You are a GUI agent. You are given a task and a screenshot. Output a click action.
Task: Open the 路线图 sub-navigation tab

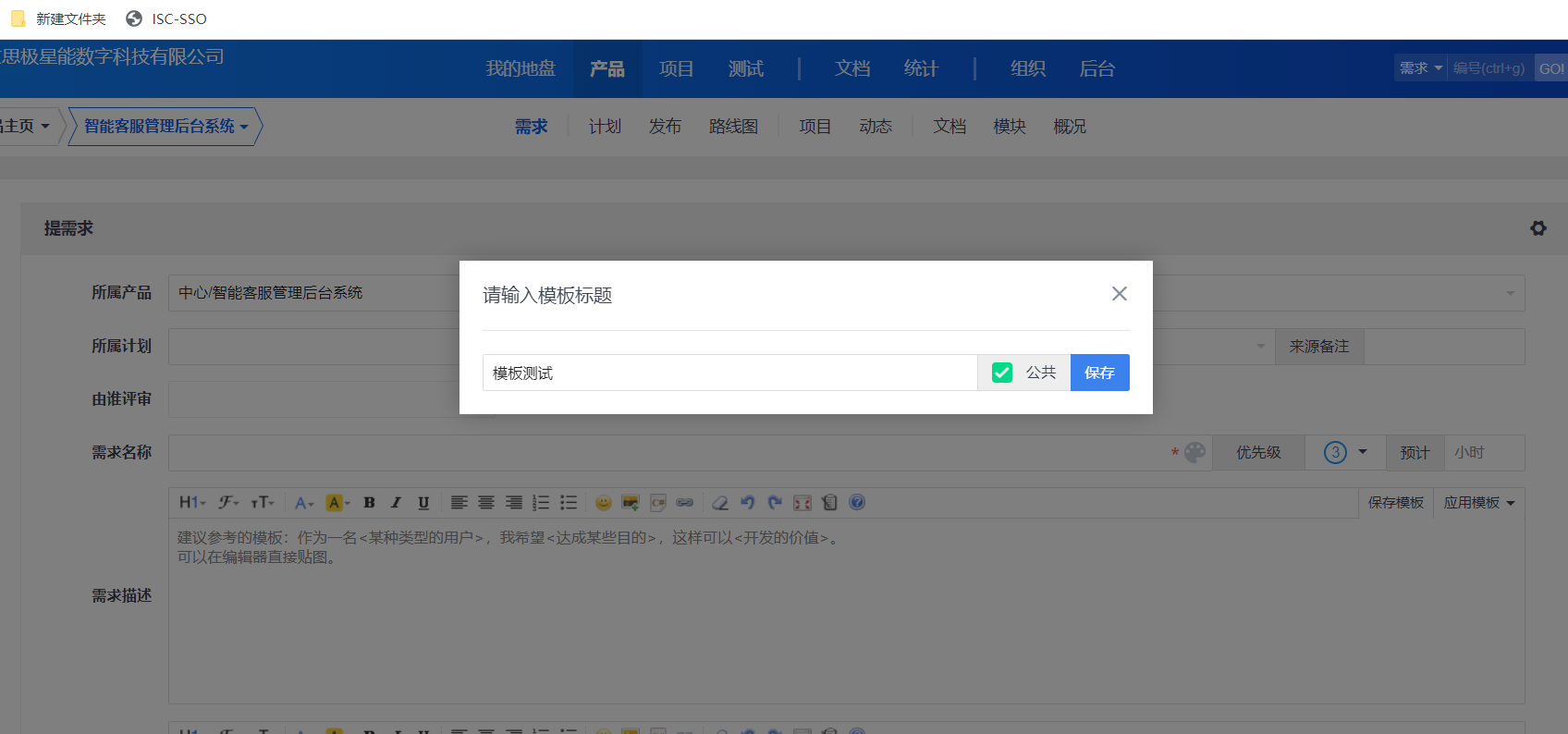[733, 127]
